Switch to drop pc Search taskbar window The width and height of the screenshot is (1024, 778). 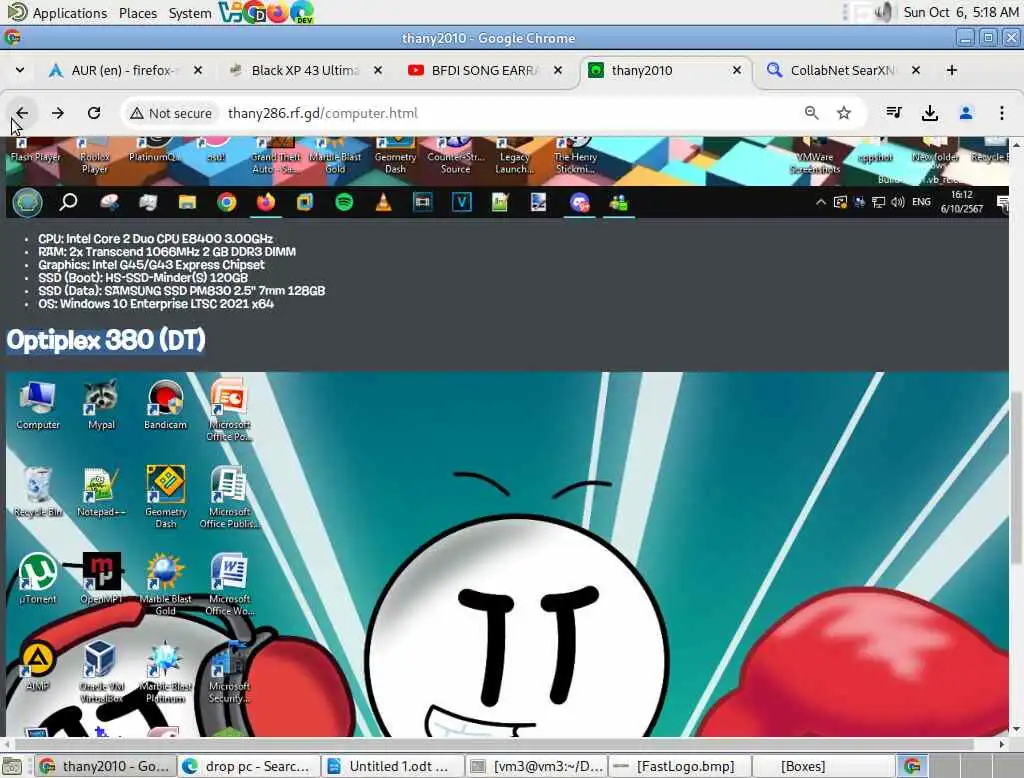pos(248,766)
